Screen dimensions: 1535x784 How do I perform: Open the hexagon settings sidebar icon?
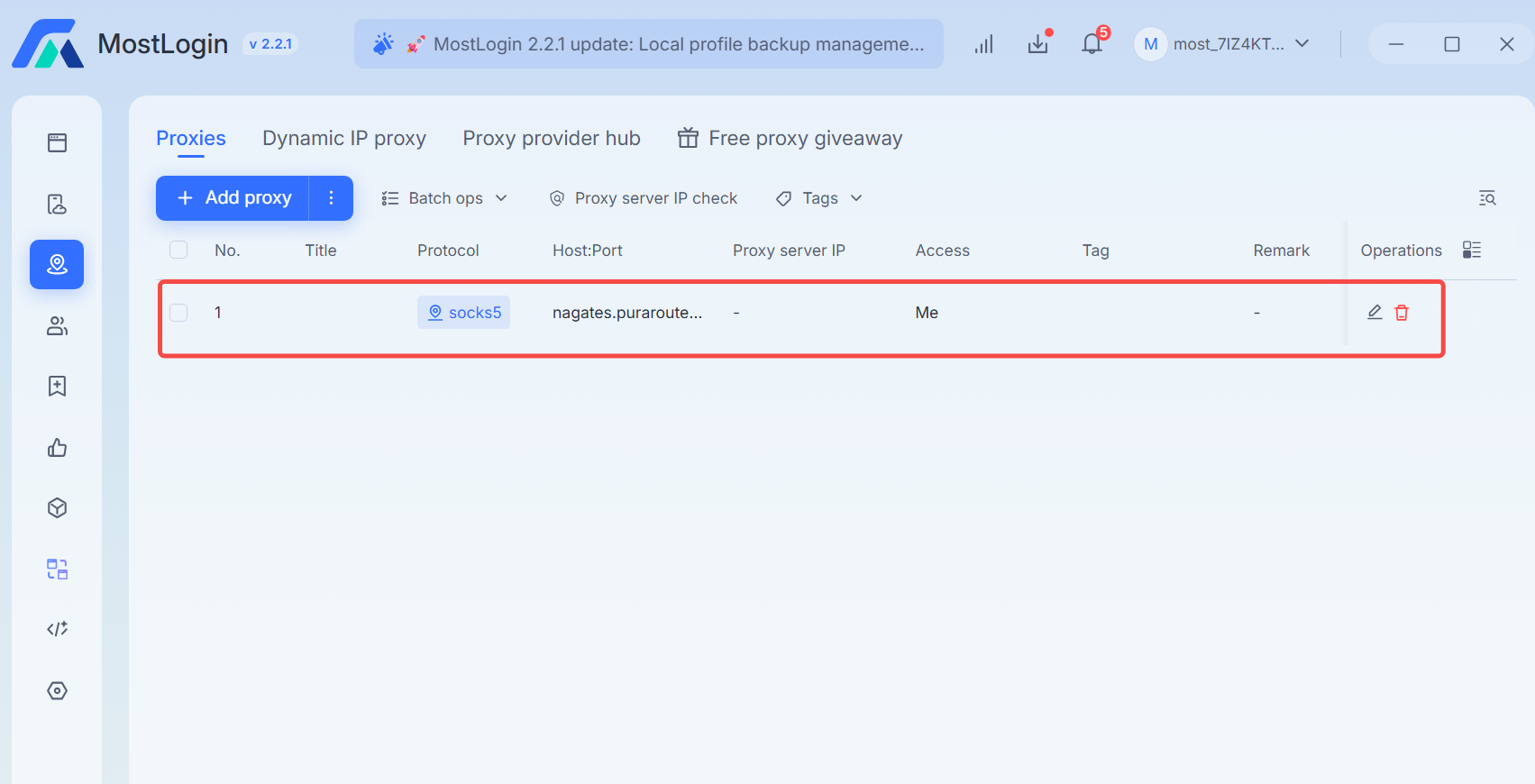tap(57, 690)
